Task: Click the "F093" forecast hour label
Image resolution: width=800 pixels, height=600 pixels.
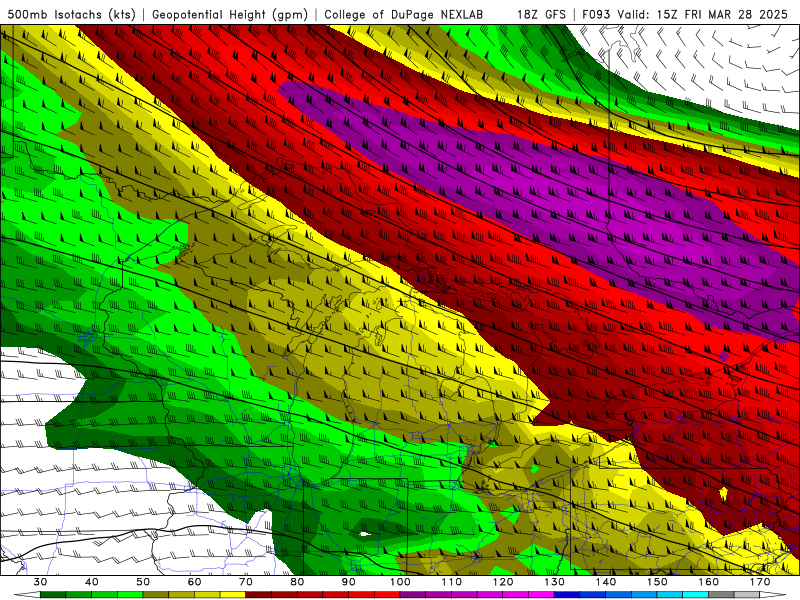Action: pyautogui.click(x=596, y=14)
